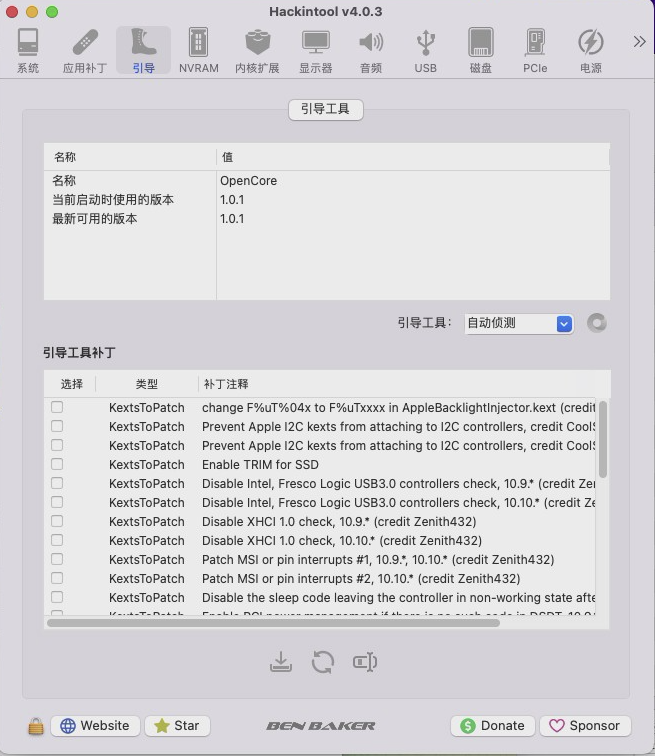This screenshot has width=655, height=756.
Task: Click the refresh arrows icon
Action: coord(322,662)
